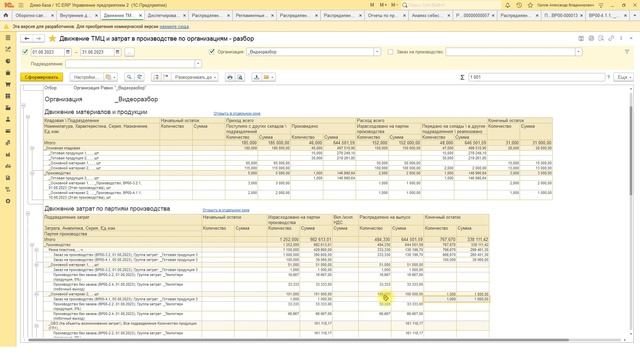Toggle the Организация filter checkbox
Screen dimensions: 640x360
(x=211, y=52)
